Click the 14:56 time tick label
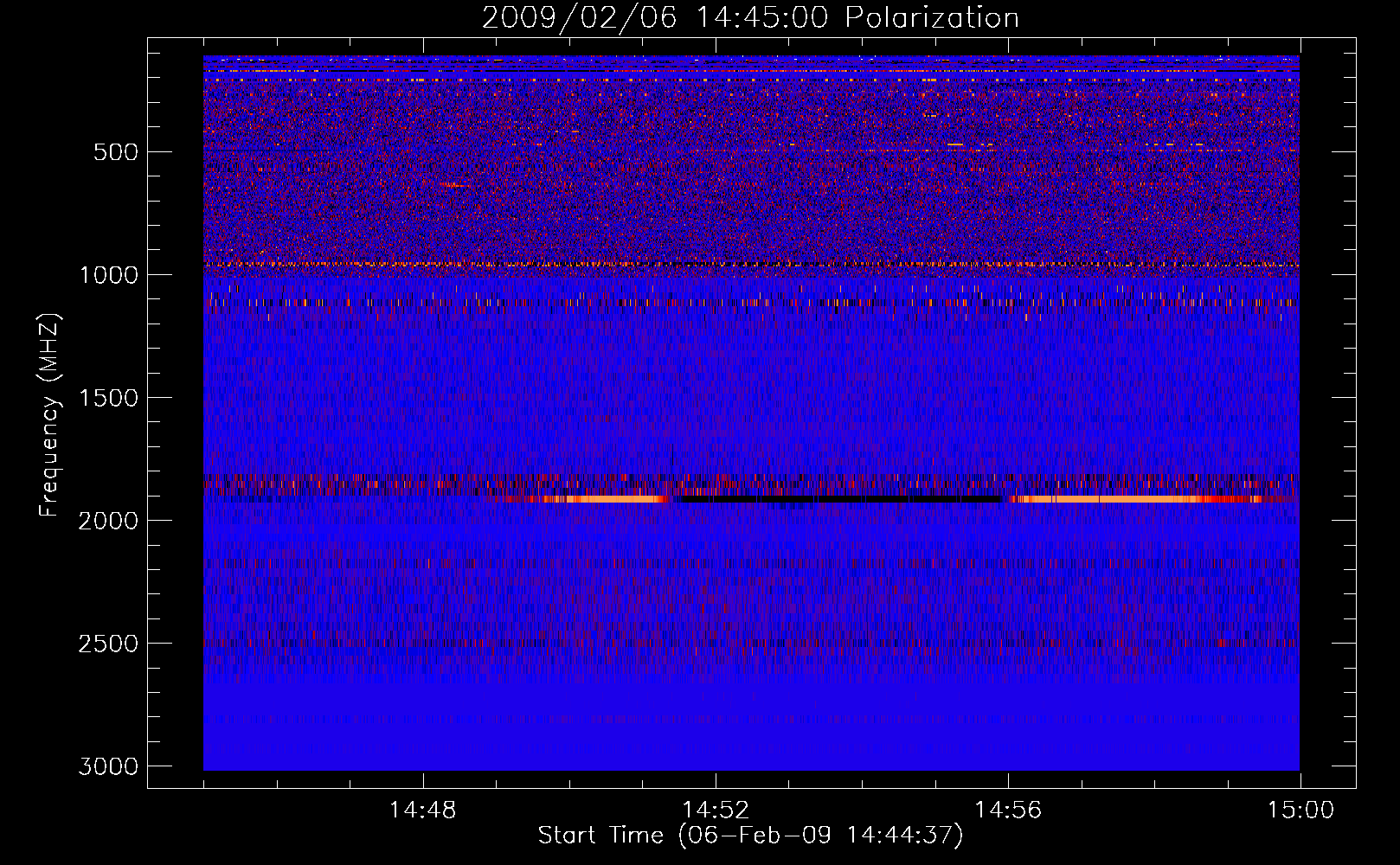The height and width of the screenshot is (865, 1400). 1008,811
